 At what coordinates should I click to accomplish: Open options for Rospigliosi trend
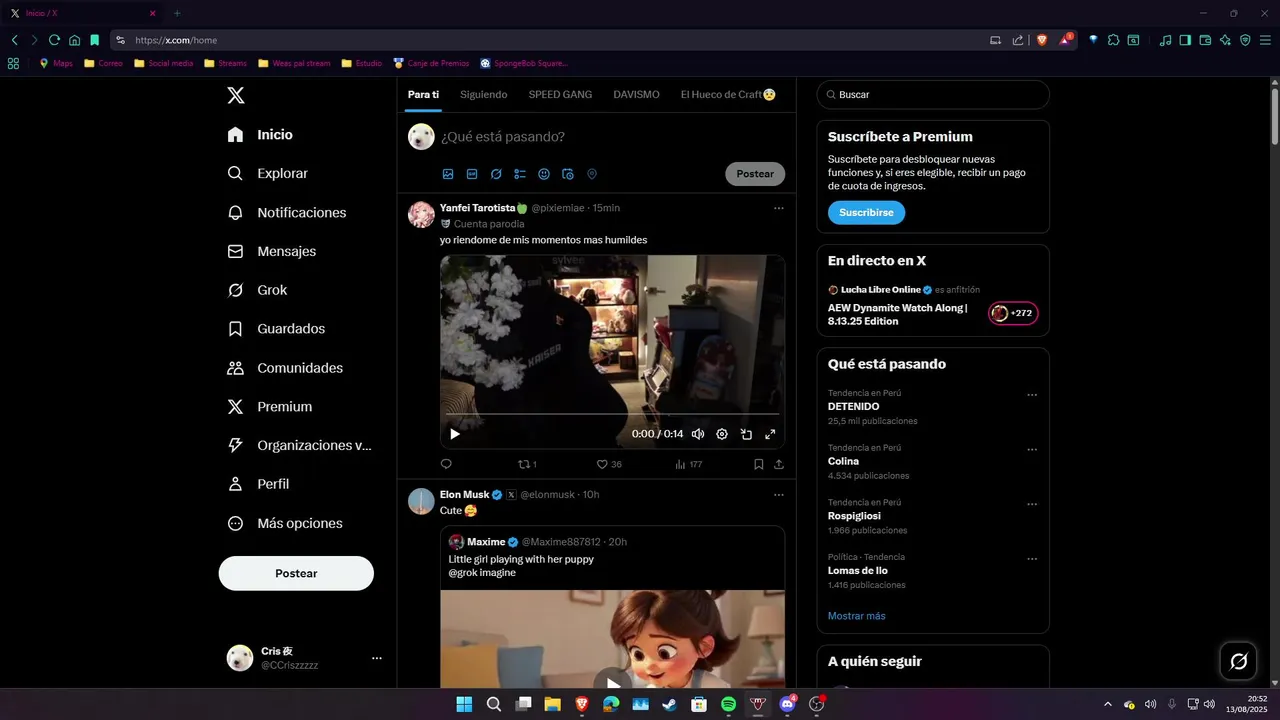coord(1032,504)
